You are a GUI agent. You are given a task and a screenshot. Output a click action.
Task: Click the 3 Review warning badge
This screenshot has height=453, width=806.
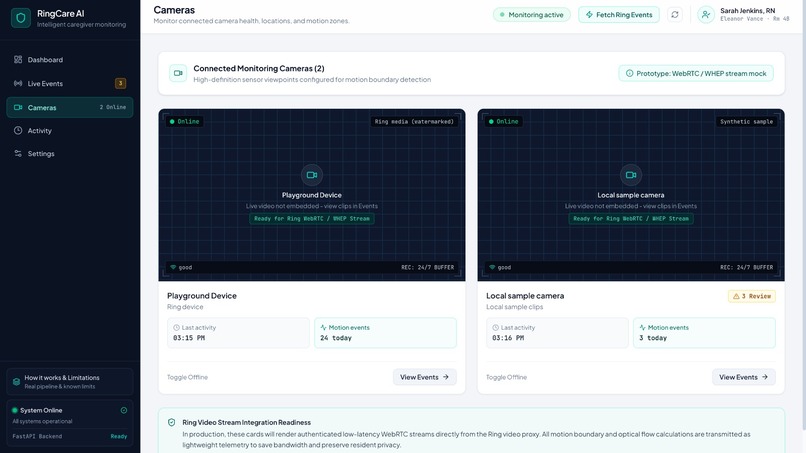coord(752,296)
